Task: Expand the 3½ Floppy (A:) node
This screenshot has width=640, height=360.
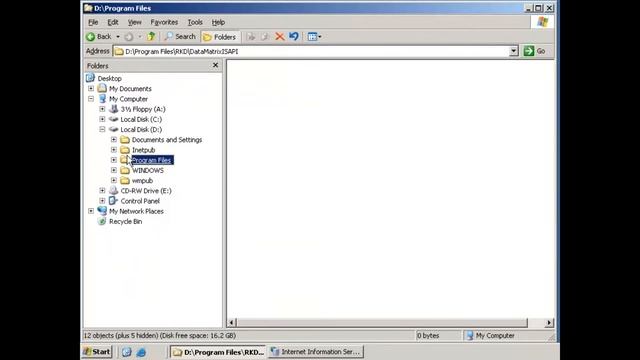Action: [x=102, y=109]
